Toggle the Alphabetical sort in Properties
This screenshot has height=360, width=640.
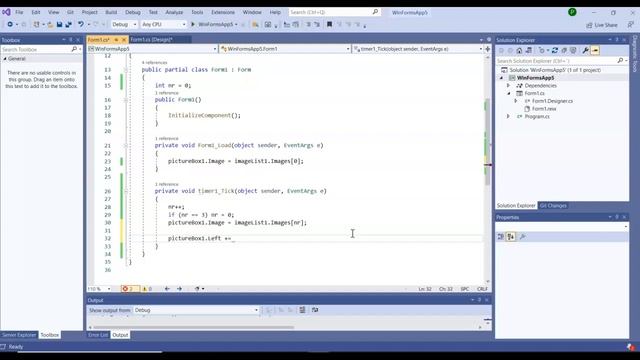tap(511, 237)
